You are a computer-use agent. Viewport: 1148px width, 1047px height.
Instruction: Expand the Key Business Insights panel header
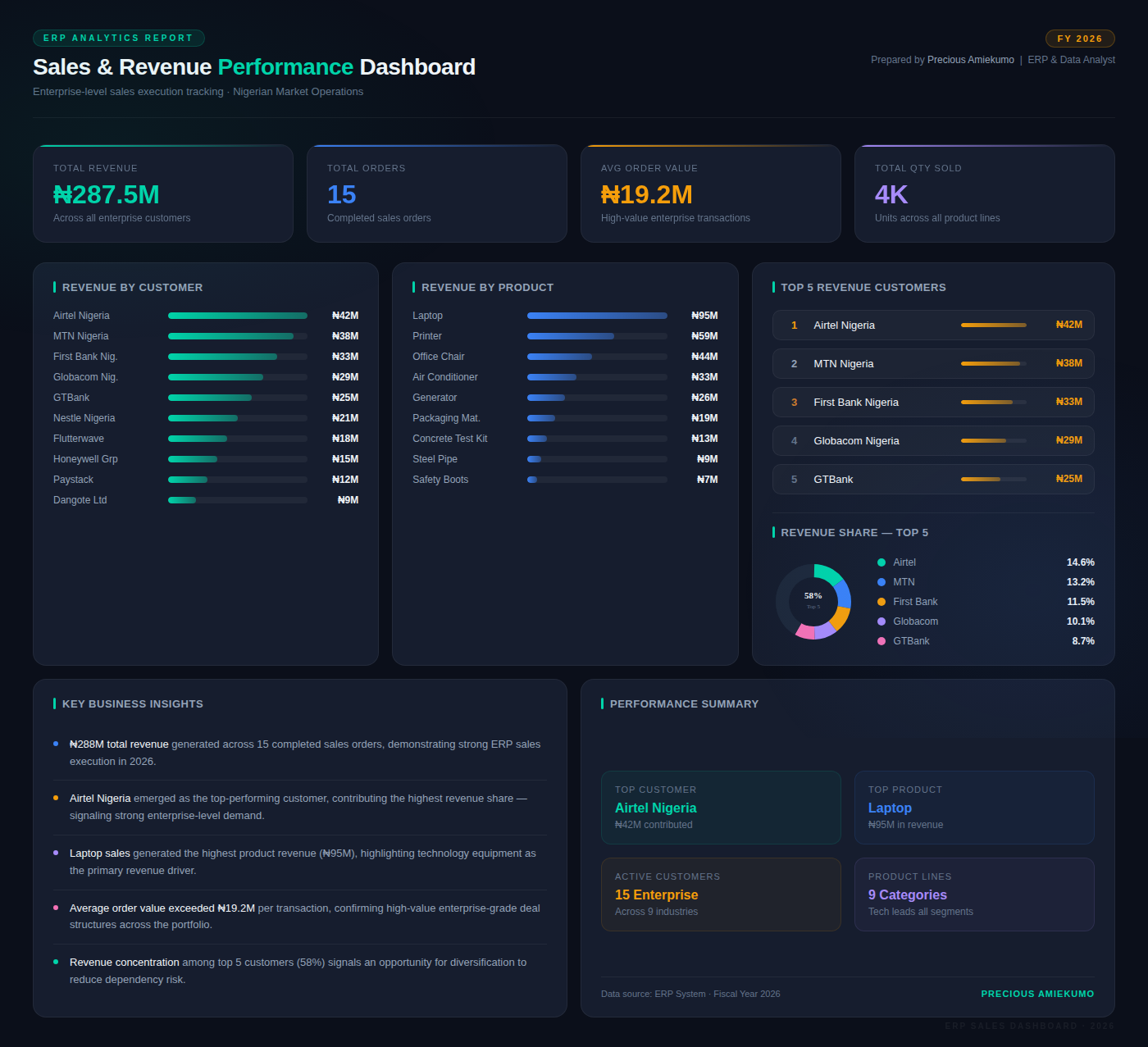point(132,703)
